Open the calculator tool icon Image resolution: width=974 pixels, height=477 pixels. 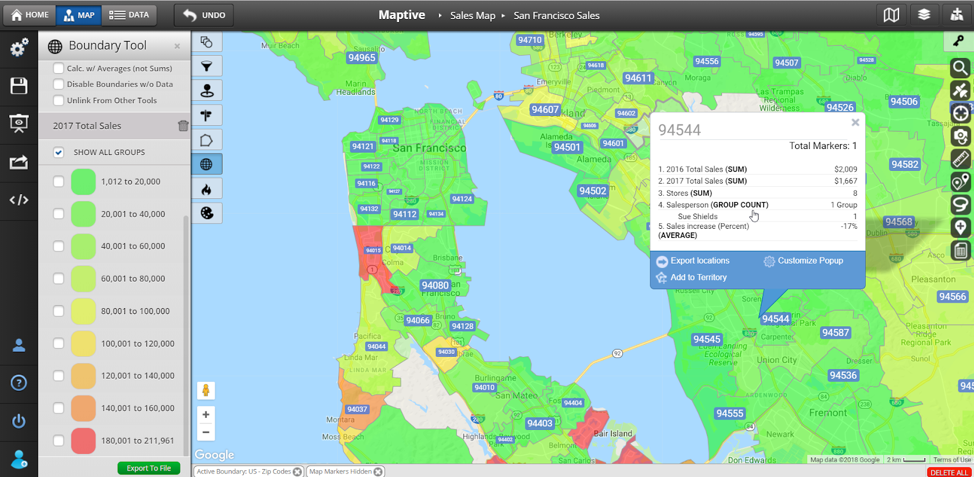click(x=961, y=250)
